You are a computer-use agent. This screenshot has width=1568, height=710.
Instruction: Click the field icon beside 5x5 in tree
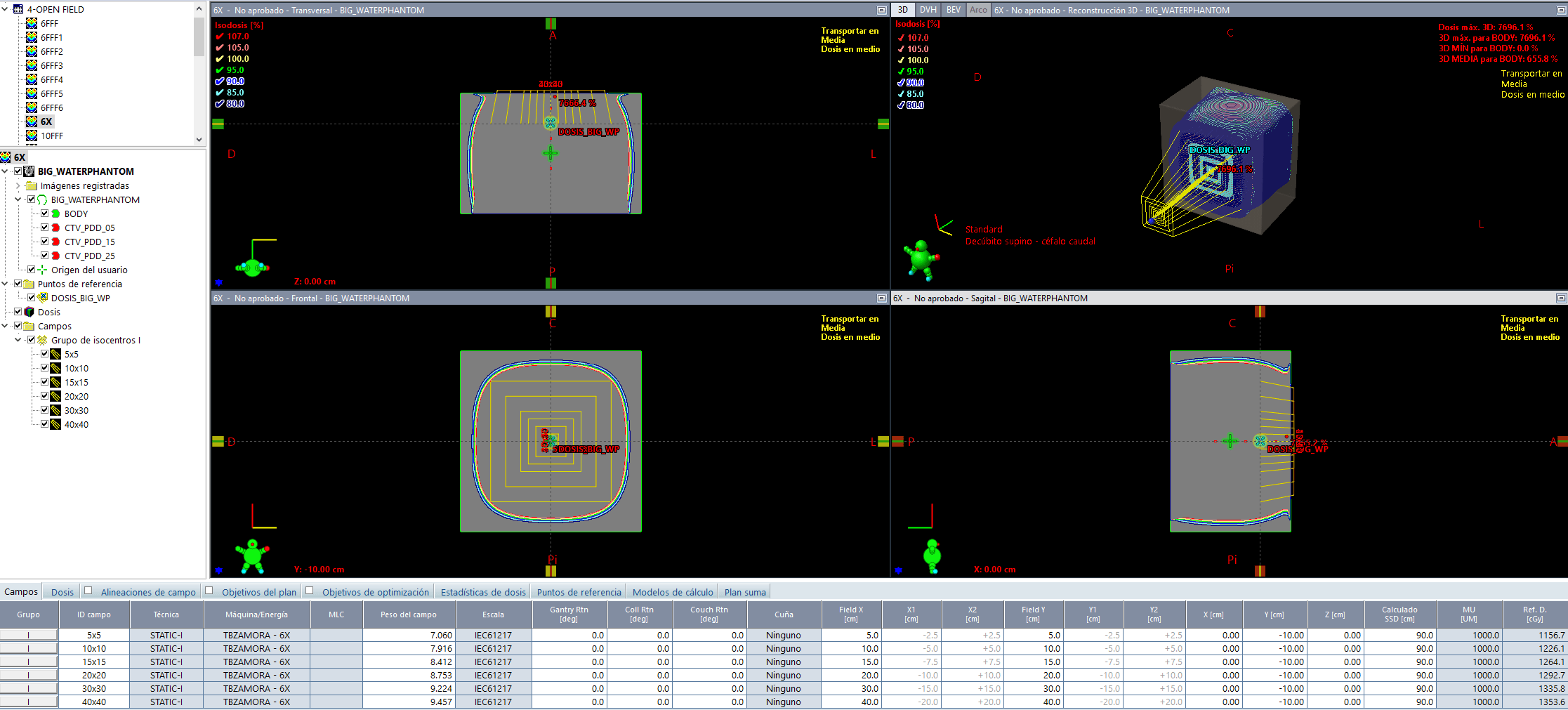coord(55,354)
